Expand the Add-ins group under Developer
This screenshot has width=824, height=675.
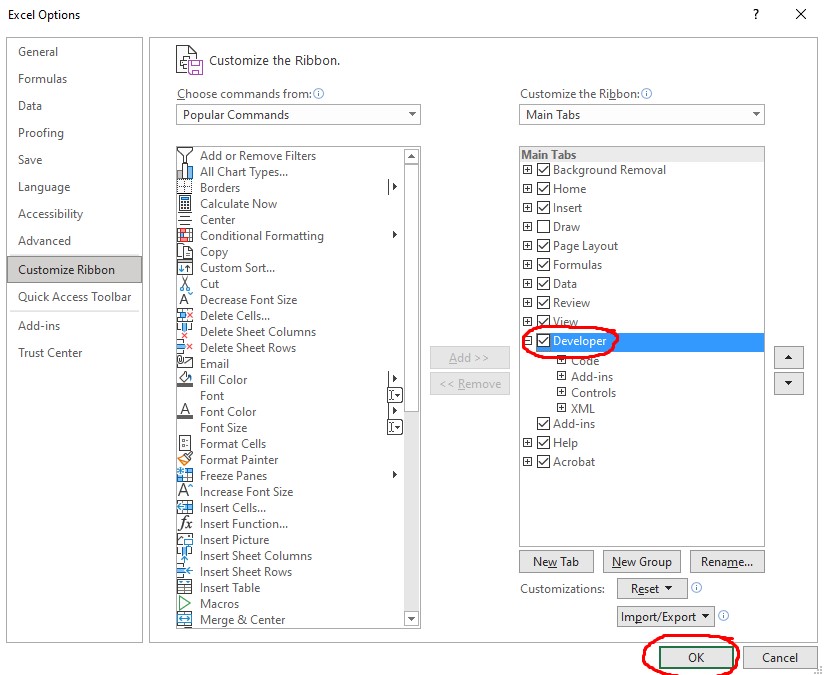[x=561, y=376]
